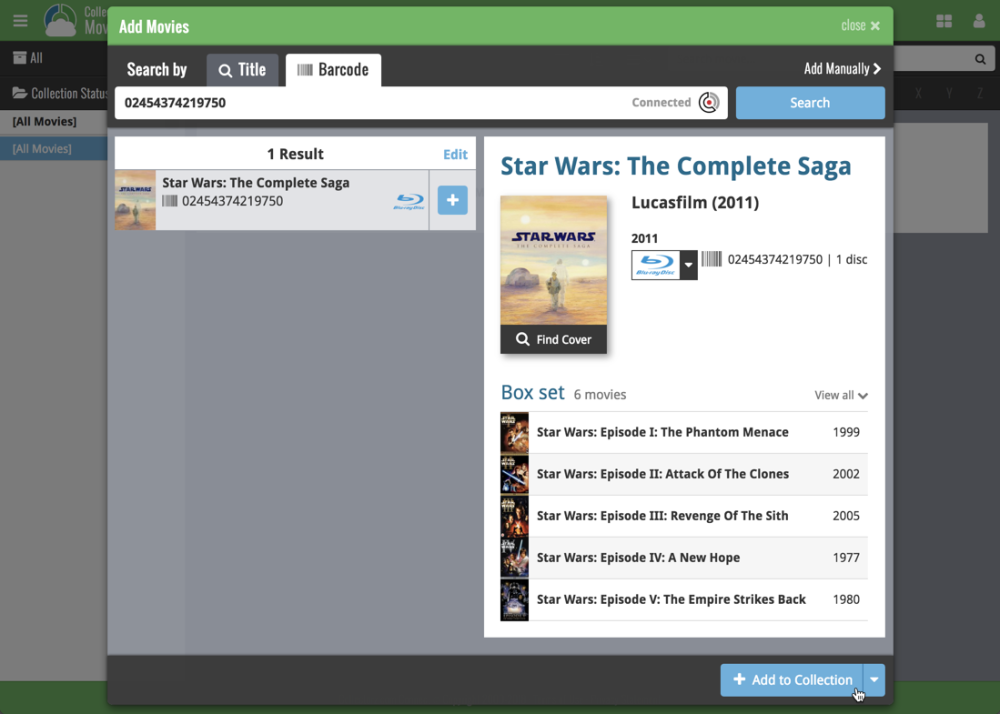1000x714 pixels.
Task: Click the year 1999 next to Phantom Menace
Action: point(846,432)
